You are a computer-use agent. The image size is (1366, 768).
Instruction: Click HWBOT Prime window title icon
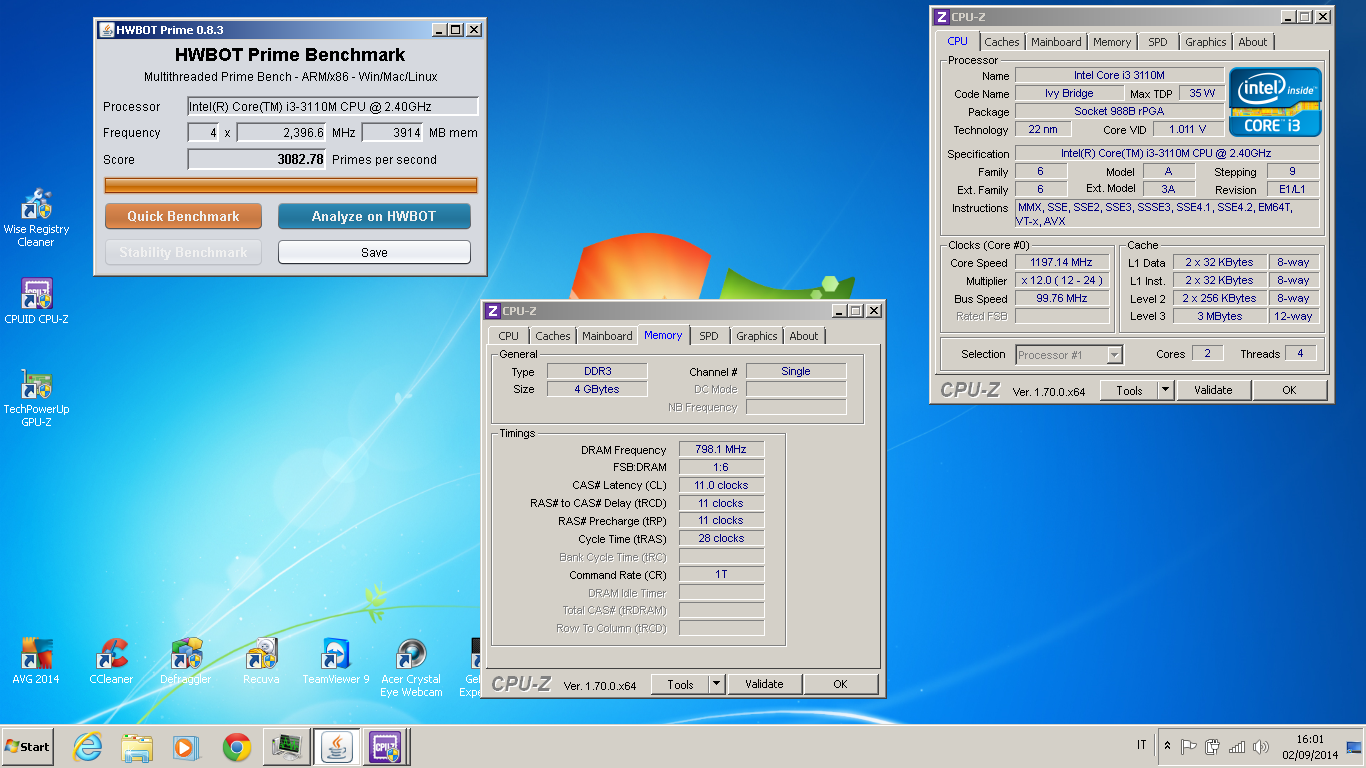(107, 30)
